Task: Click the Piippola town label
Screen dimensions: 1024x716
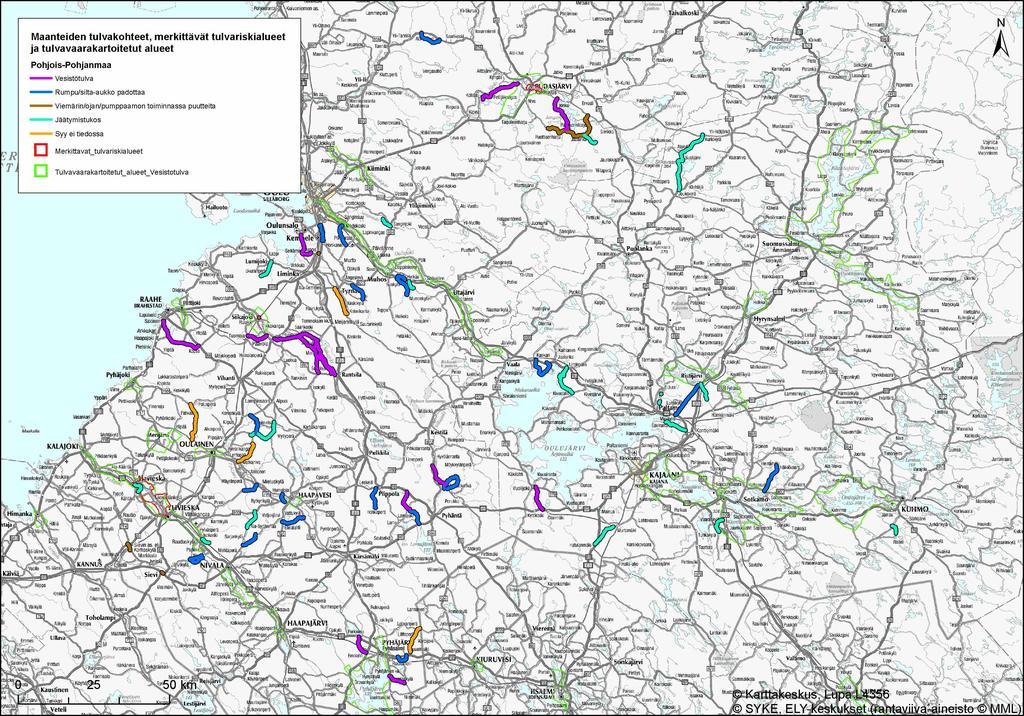Action: click(x=389, y=495)
